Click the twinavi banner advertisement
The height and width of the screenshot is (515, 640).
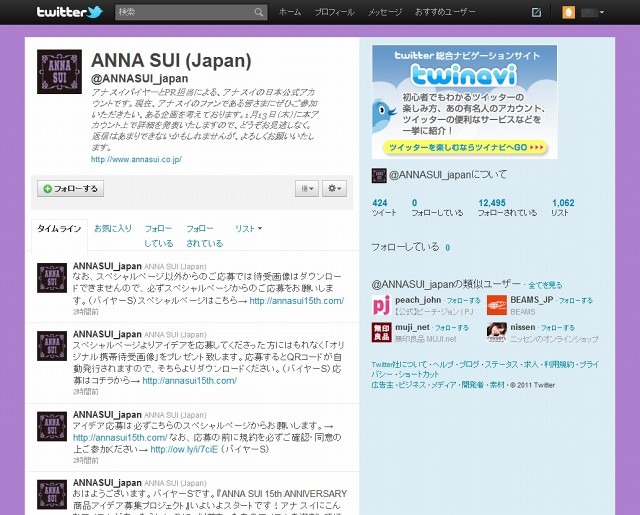pyautogui.click(x=464, y=102)
